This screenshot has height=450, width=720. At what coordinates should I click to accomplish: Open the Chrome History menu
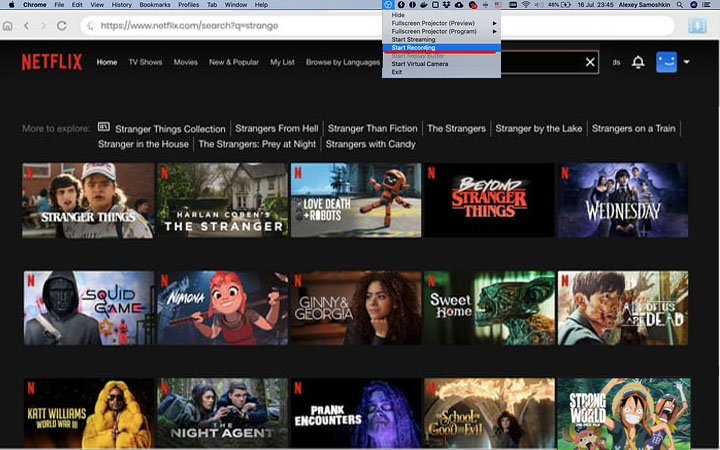[x=121, y=5]
